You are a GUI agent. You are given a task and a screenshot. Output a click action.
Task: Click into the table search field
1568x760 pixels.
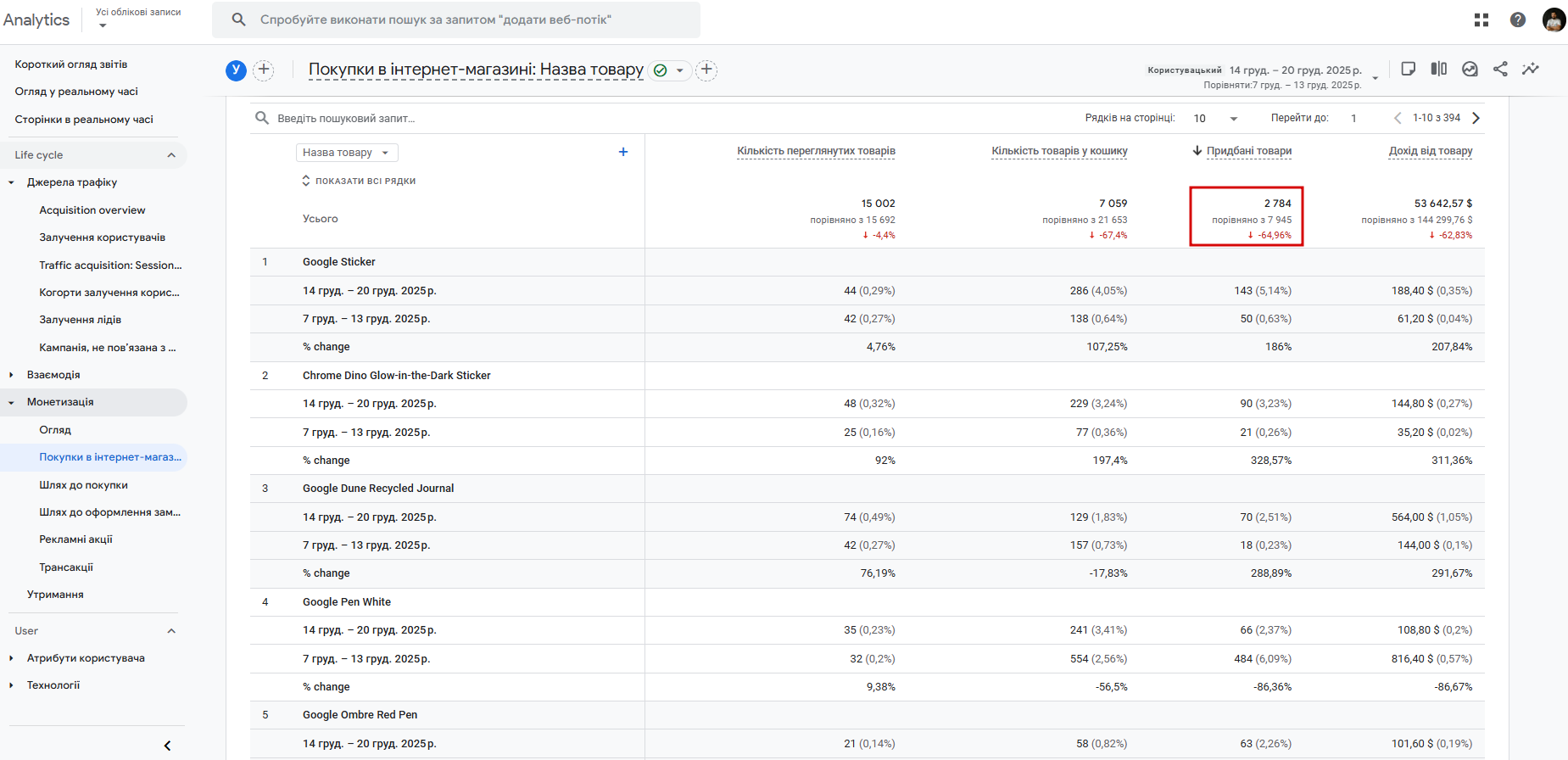pos(424,119)
